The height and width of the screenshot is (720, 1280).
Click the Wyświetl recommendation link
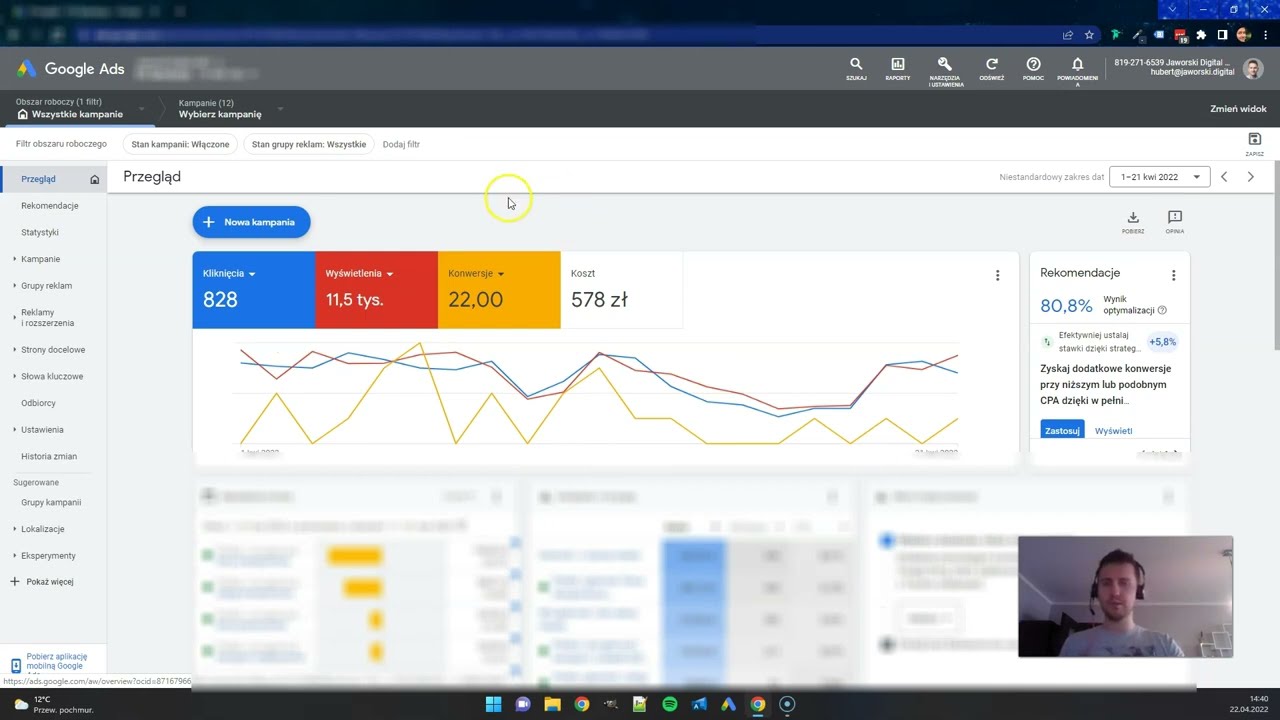pyautogui.click(x=1114, y=431)
